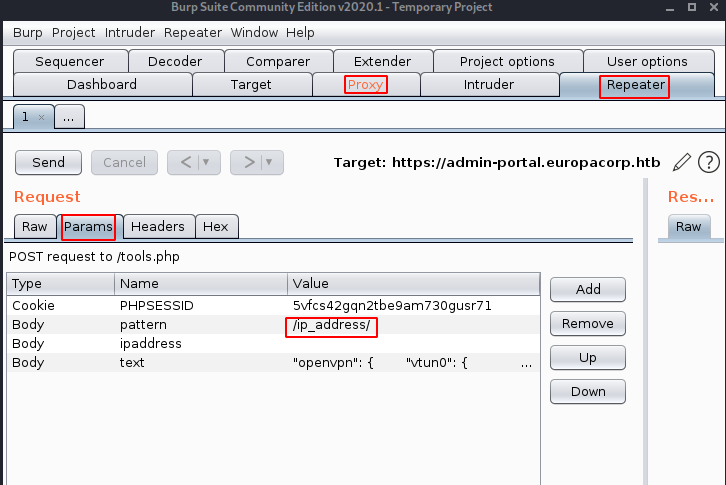
Task: Close Repeater tab 1 with the x
Action: pyautogui.click(x=41, y=117)
